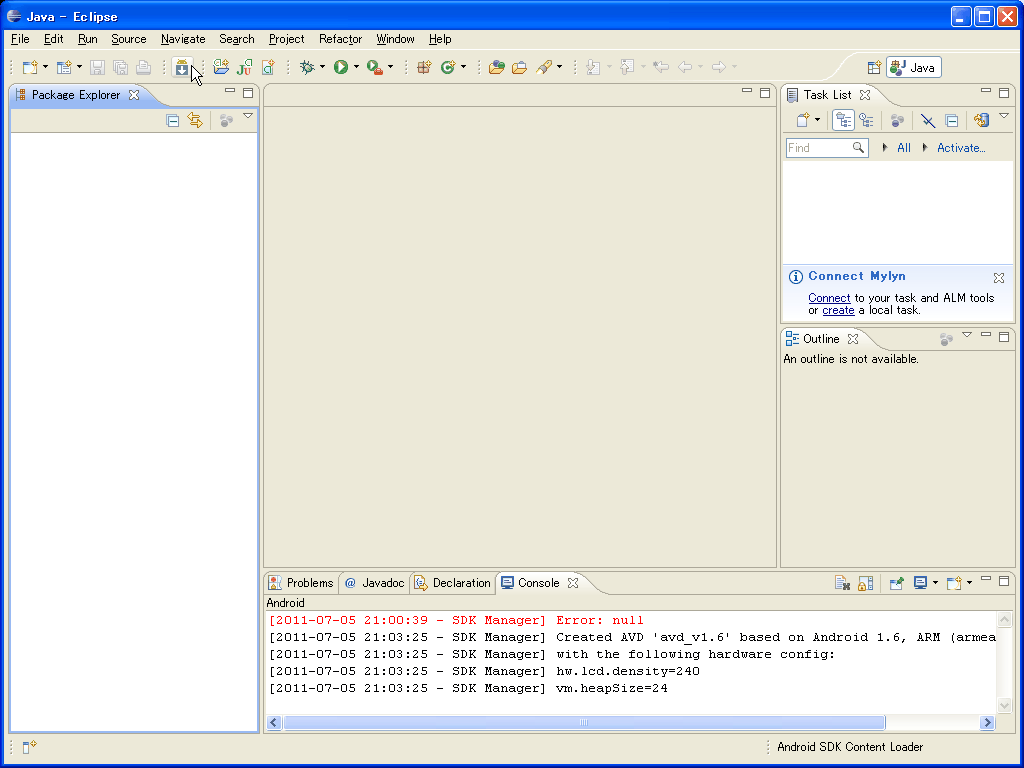Screen dimensions: 1024x768
Task: Select the Console tab
Action: point(539,583)
